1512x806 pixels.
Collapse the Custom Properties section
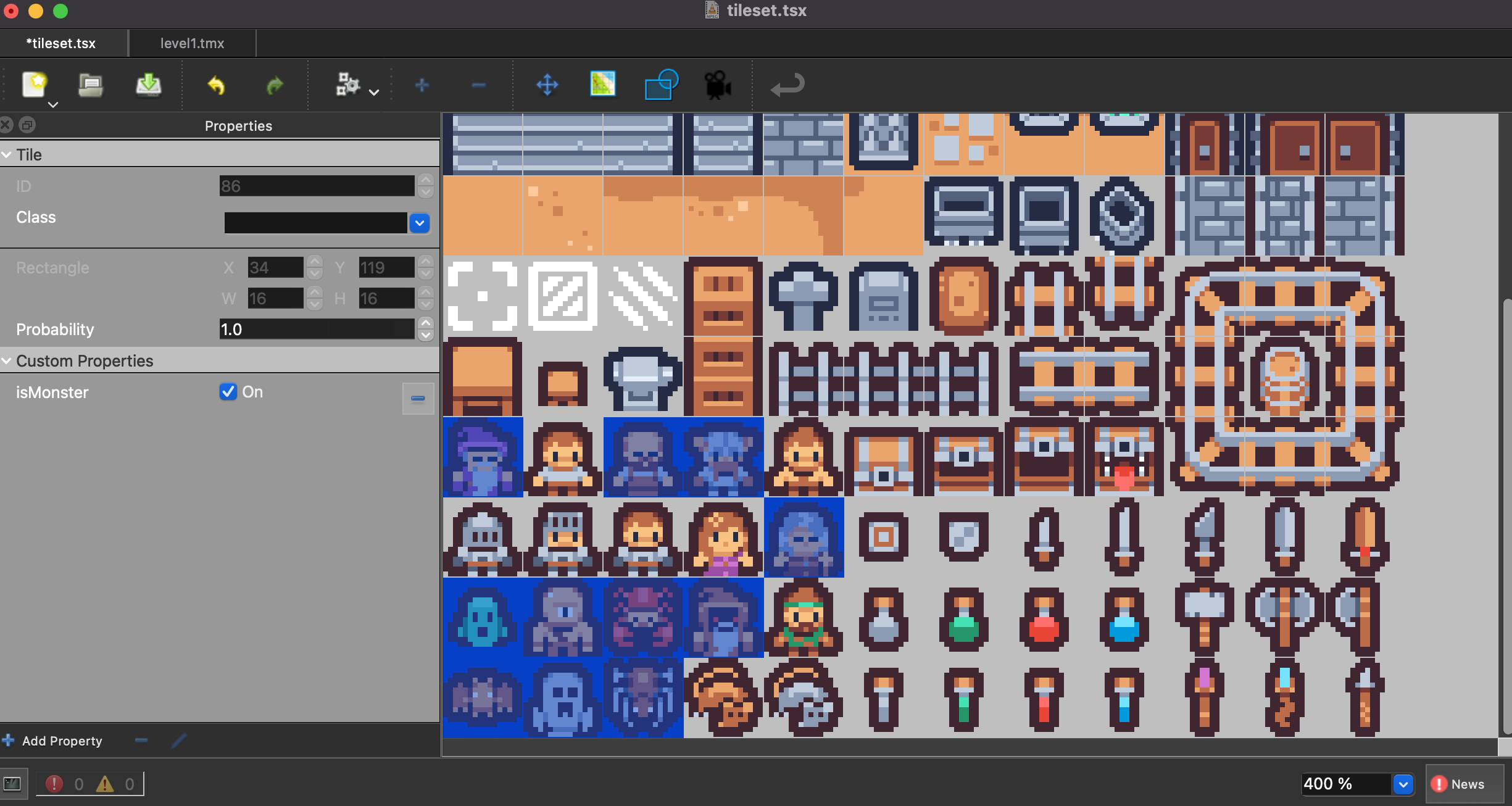pos(7,361)
